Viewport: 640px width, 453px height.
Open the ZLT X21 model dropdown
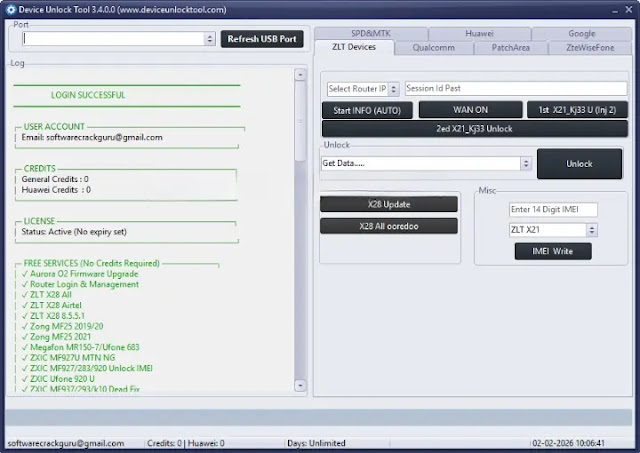[x=591, y=230]
